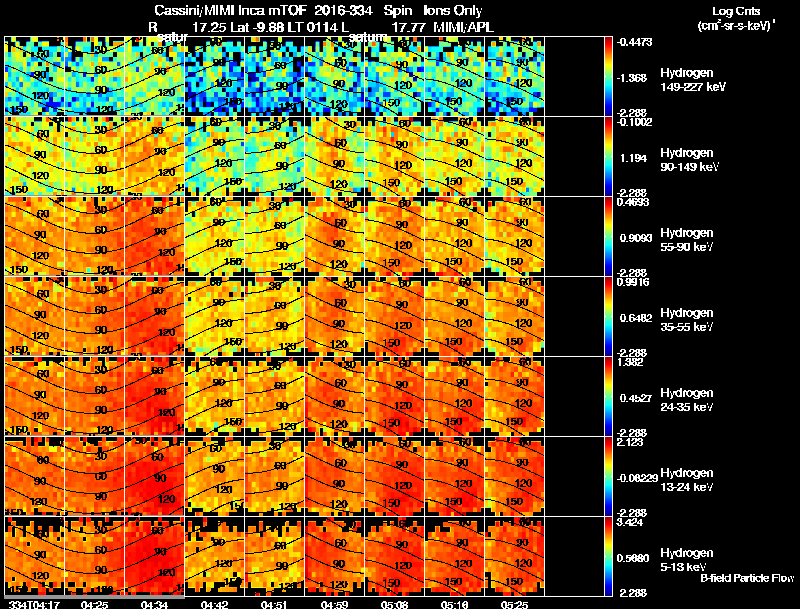Image resolution: width=800 pixels, height=609 pixels.
Task: Open 5-13 keV image at 04:34
Action: tap(155, 556)
